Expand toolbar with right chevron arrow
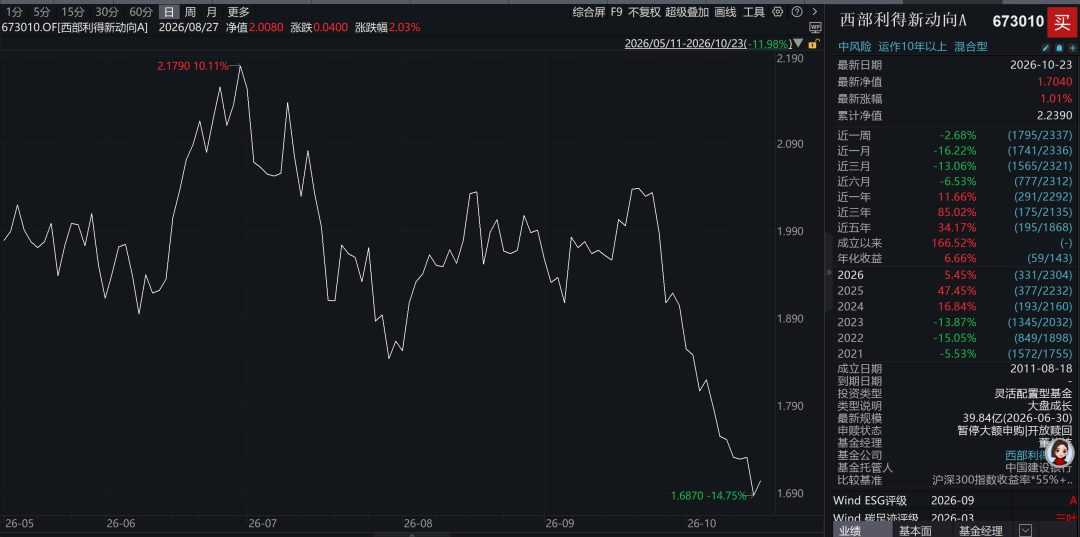Image resolution: width=1080 pixels, height=537 pixels. [816, 12]
